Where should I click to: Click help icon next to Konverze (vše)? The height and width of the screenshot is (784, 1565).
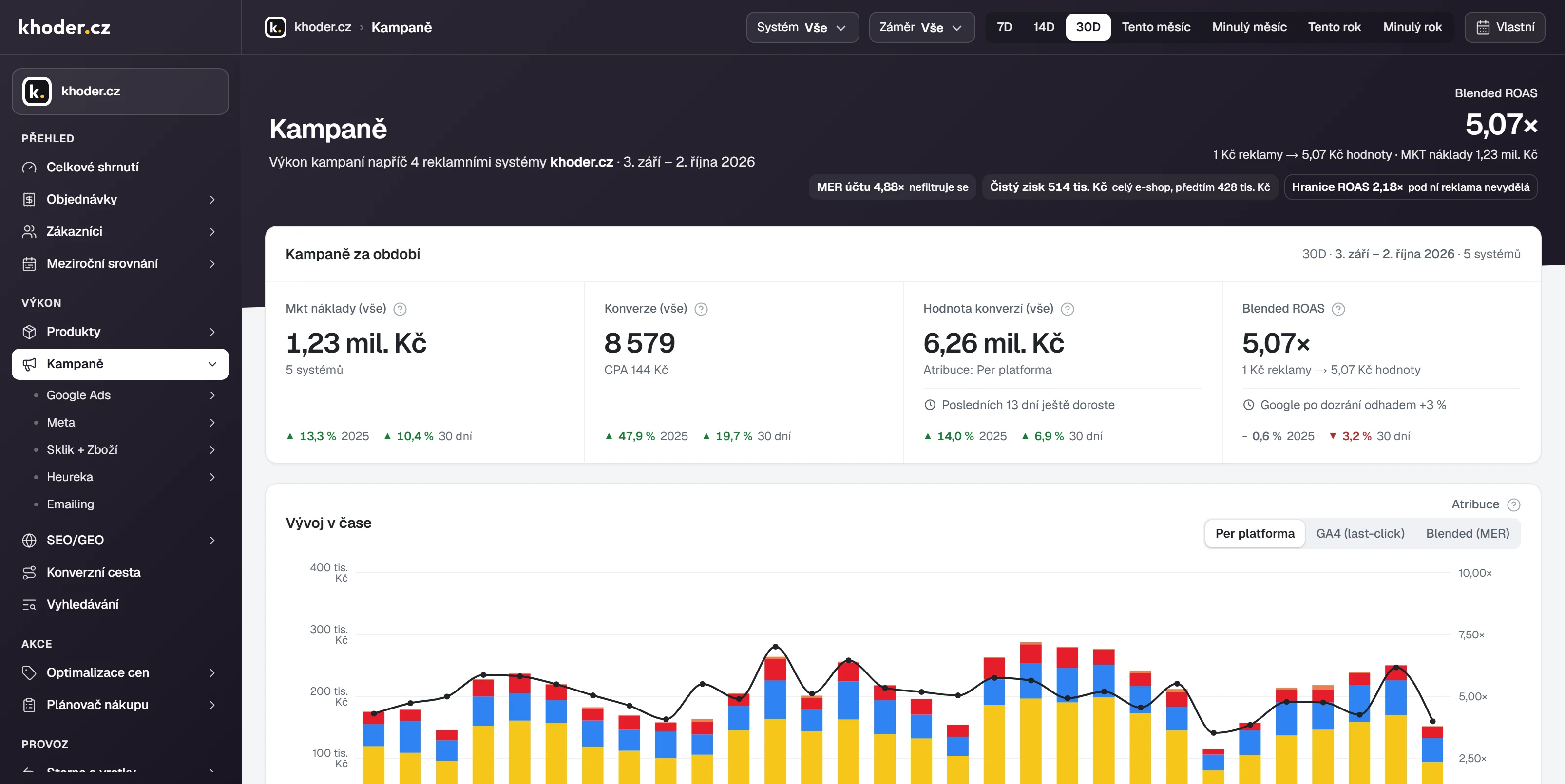pyautogui.click(x=701, y=309)
